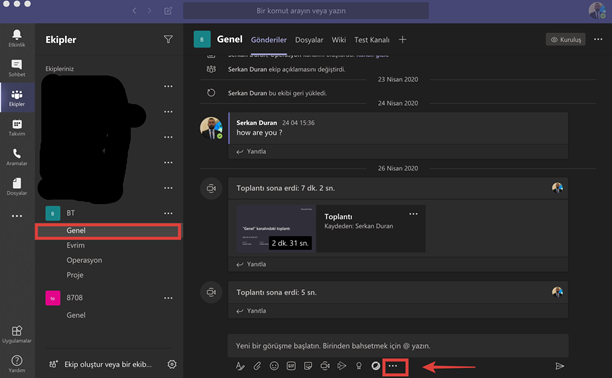Click the new chat compose icon
Image resolution: width=612 pixels, height=378 pixels.
(x=168, y=11)
